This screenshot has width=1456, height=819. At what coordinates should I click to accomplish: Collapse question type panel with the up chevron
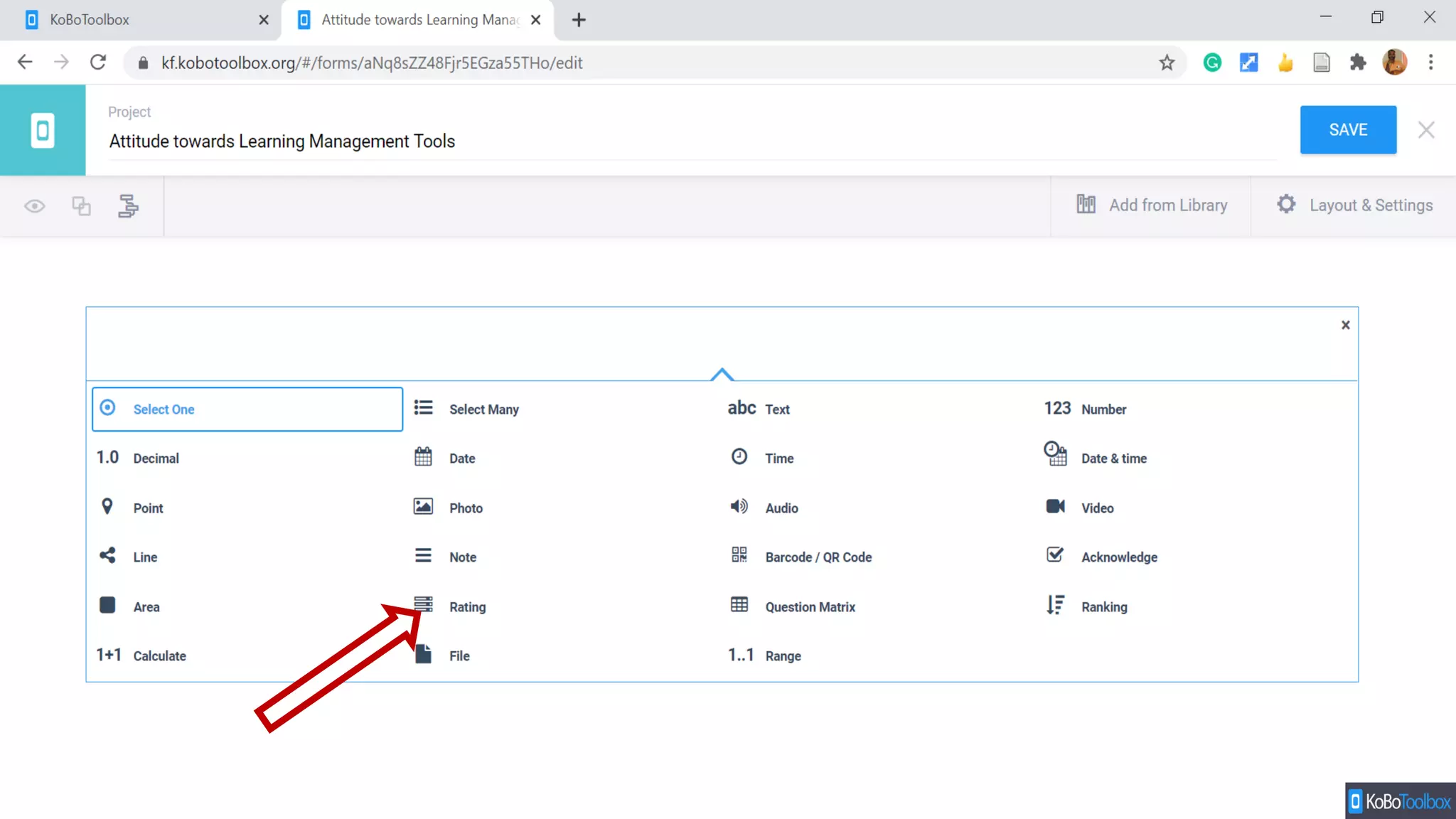coord(722,374)
